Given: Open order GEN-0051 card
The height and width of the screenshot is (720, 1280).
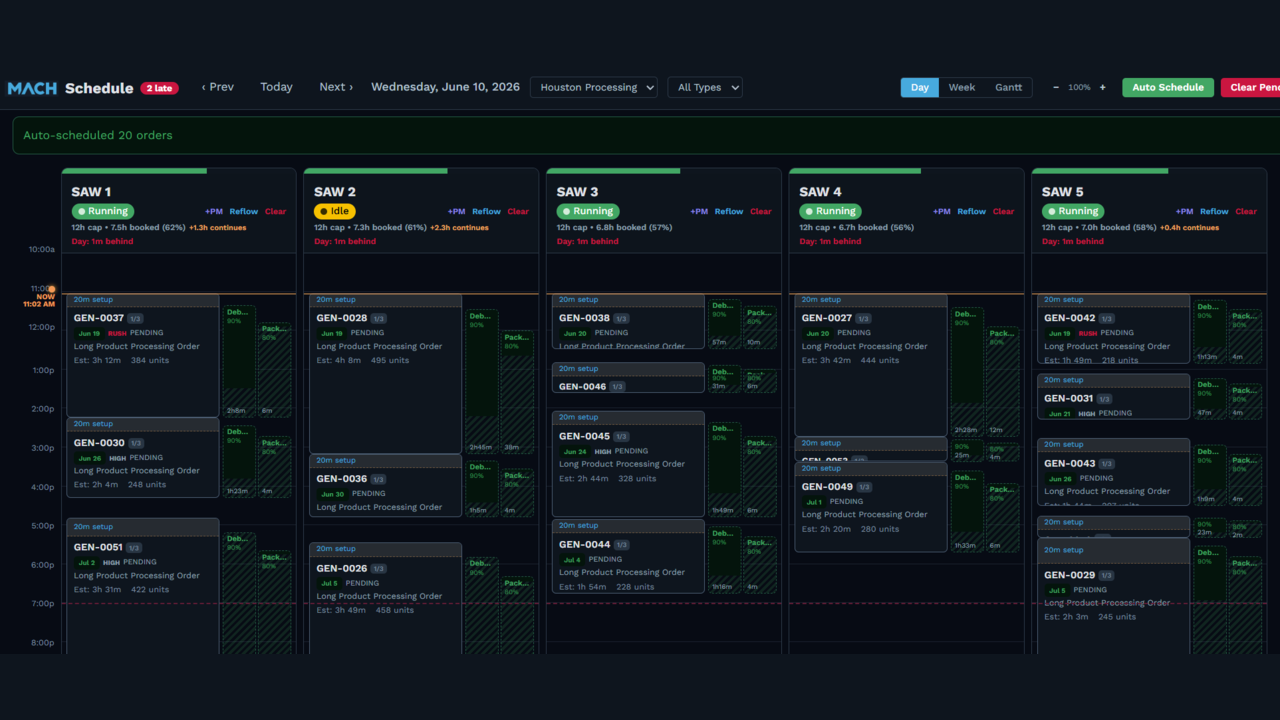Looking at the screenshot, I should (143, 586).
